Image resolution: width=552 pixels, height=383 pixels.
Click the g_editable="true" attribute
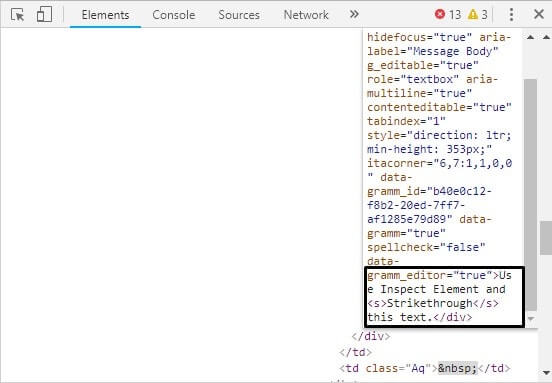[423, 65]
